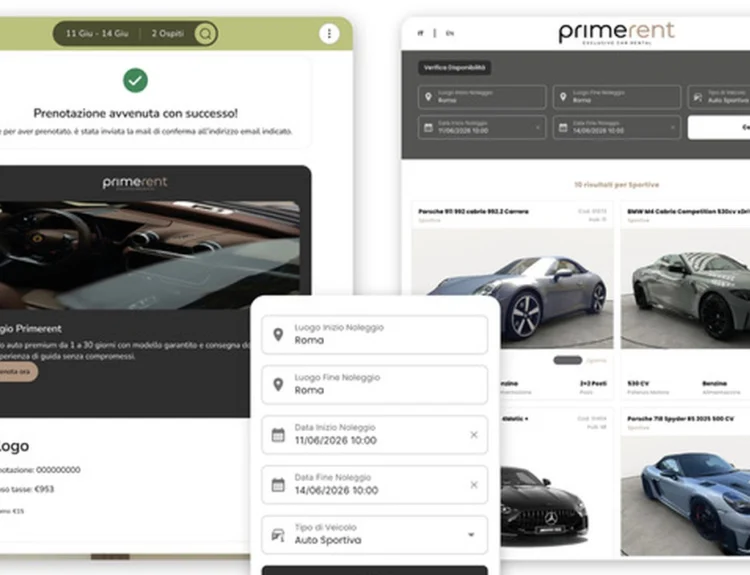The height and width of the screenshot is (575, 750).
Task: Open header Data Inizio Noleggio date dropdown
Action: click(x=482, y=127)
